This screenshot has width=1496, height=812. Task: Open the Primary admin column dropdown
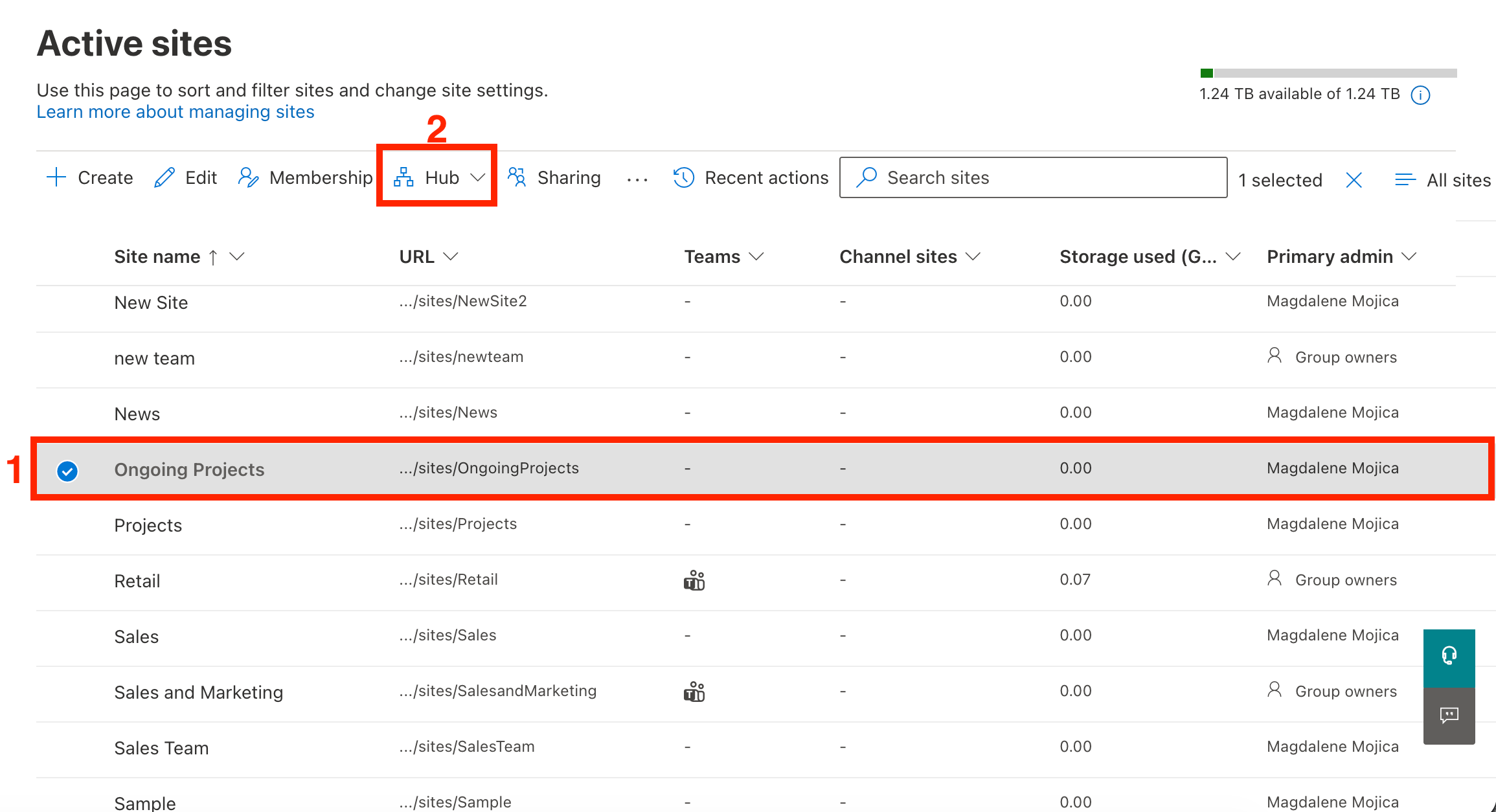[x=1409, y=256]
